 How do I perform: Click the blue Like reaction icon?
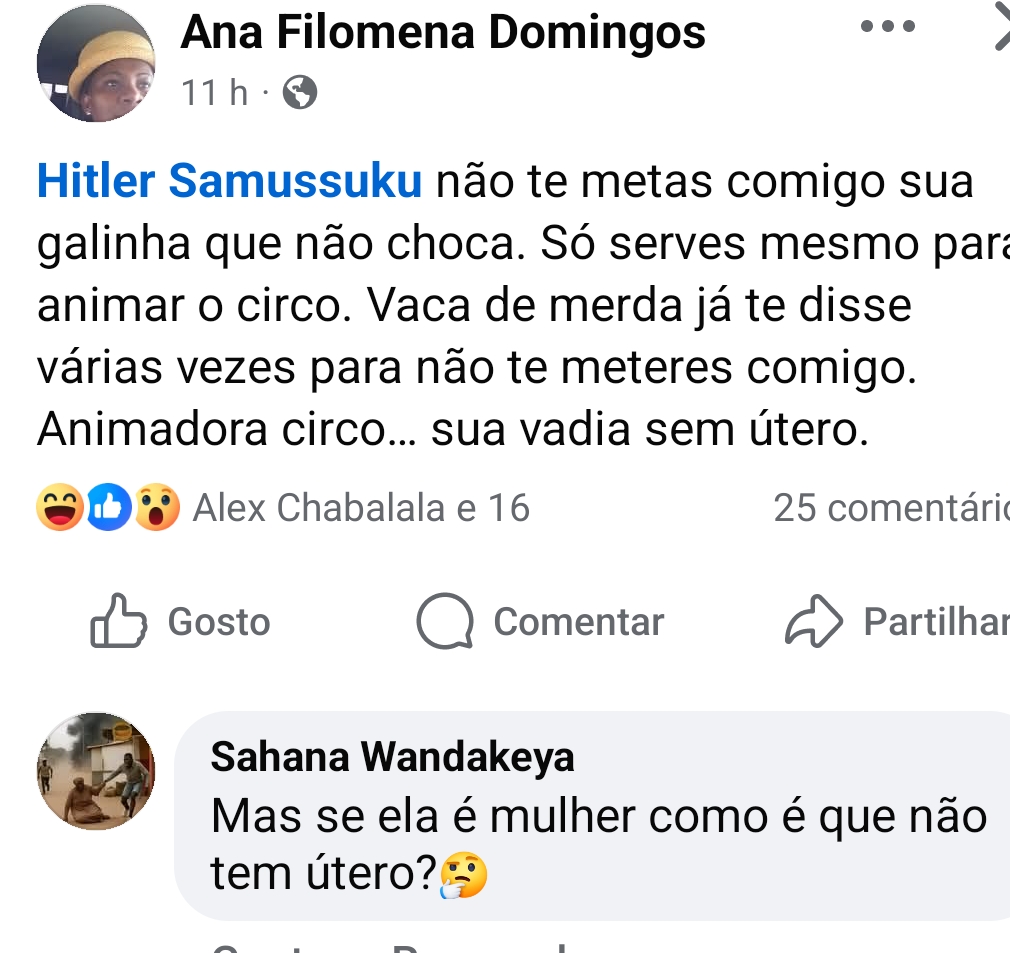[107, 508]
